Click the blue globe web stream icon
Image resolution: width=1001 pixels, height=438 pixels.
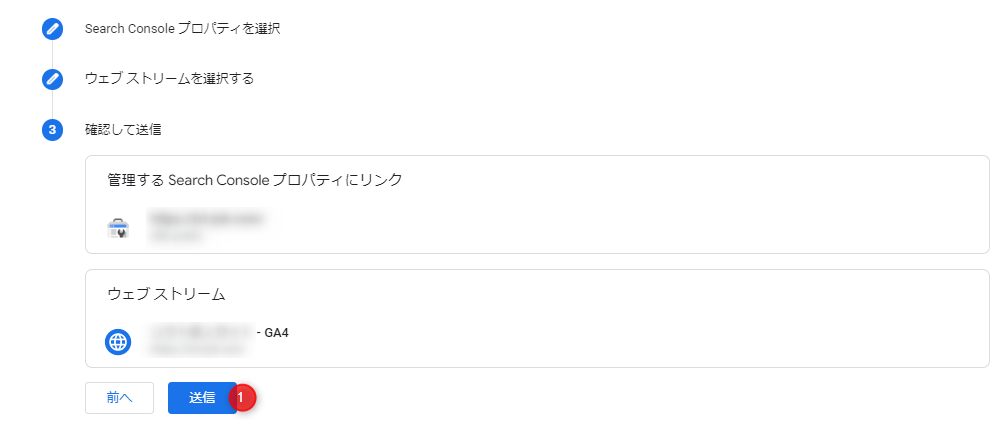(118, 342)
